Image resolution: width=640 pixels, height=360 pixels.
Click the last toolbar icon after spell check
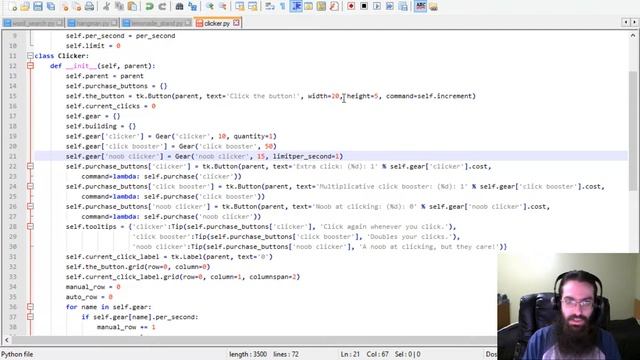[433, 6]
